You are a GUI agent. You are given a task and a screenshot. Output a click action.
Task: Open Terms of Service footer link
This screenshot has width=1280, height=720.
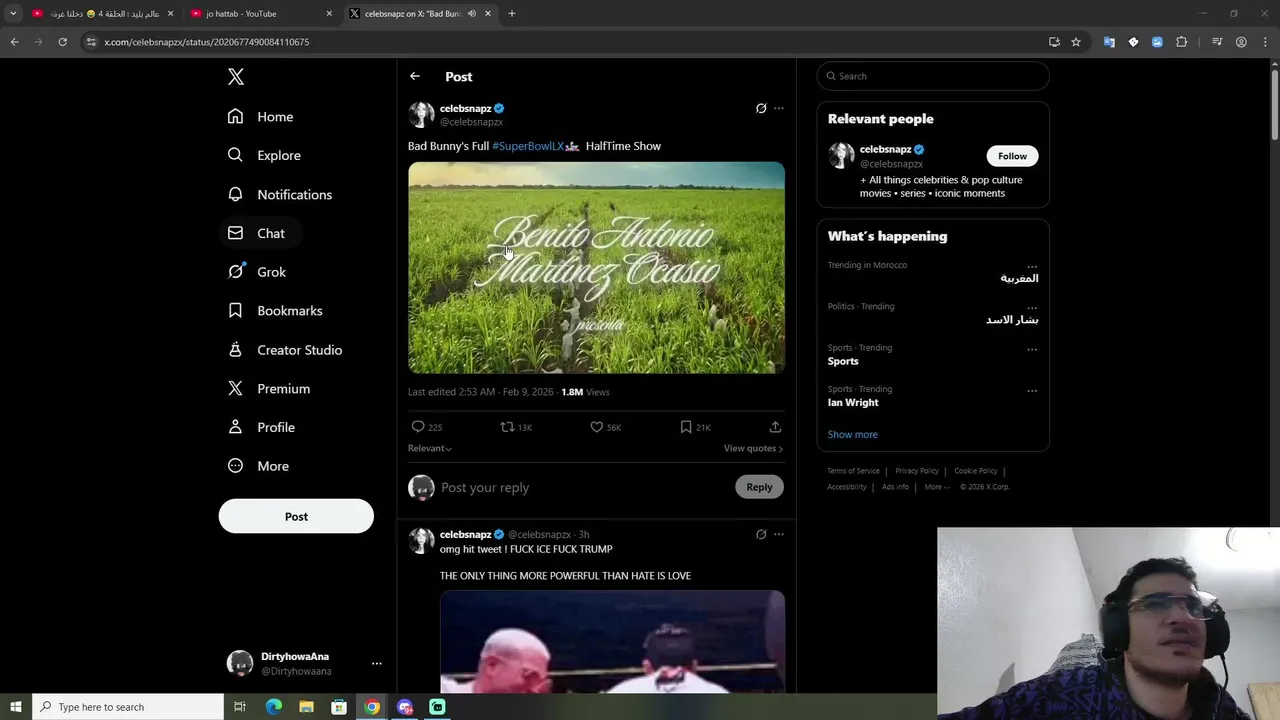(x=853, y=471)
